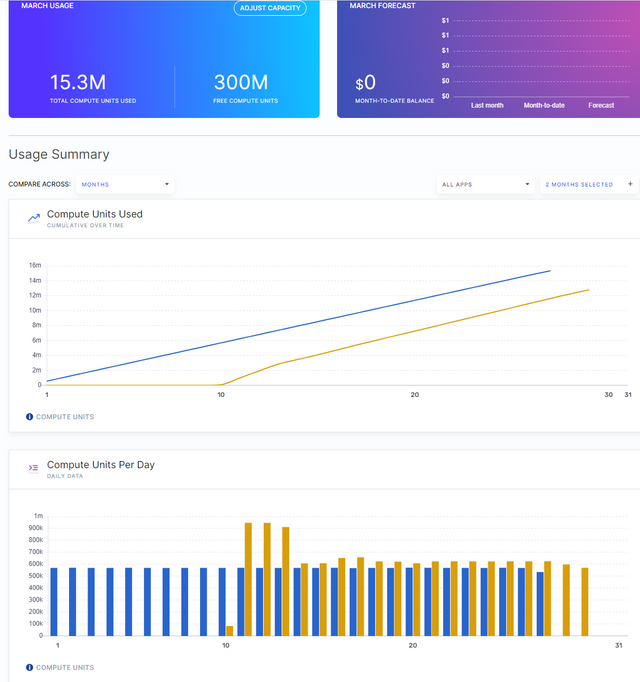Viewport: 640px width, 682px height.
Task: Click the Compute Units label below bar chart
Action: click(65, 667)
